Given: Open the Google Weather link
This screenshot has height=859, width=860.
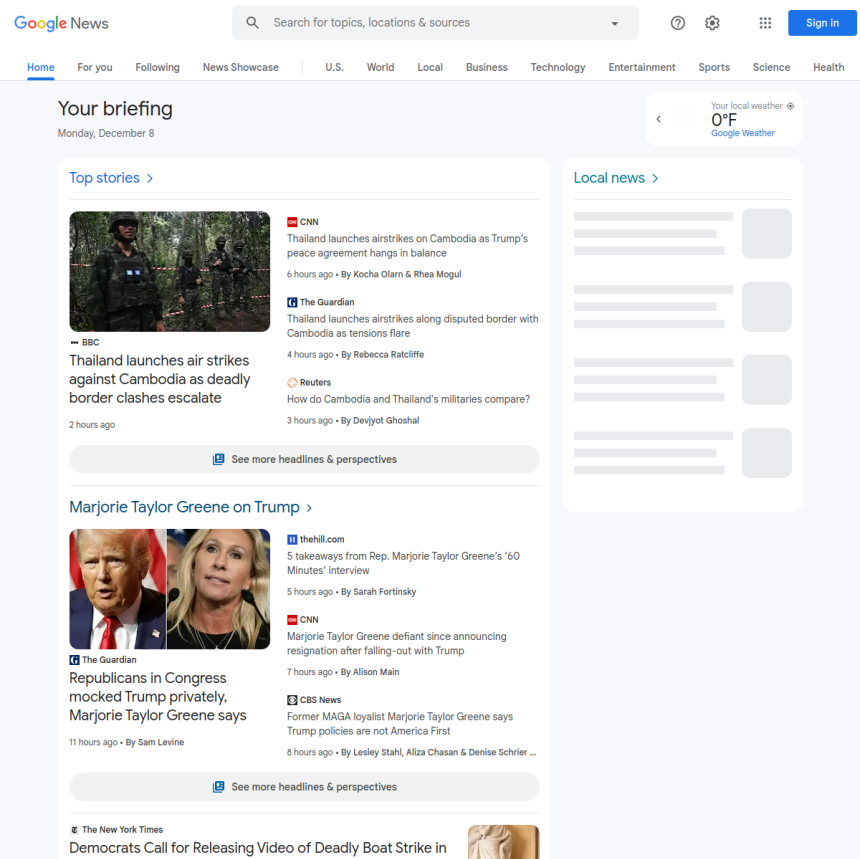Looking at the screenshot, I should (743, 133).
